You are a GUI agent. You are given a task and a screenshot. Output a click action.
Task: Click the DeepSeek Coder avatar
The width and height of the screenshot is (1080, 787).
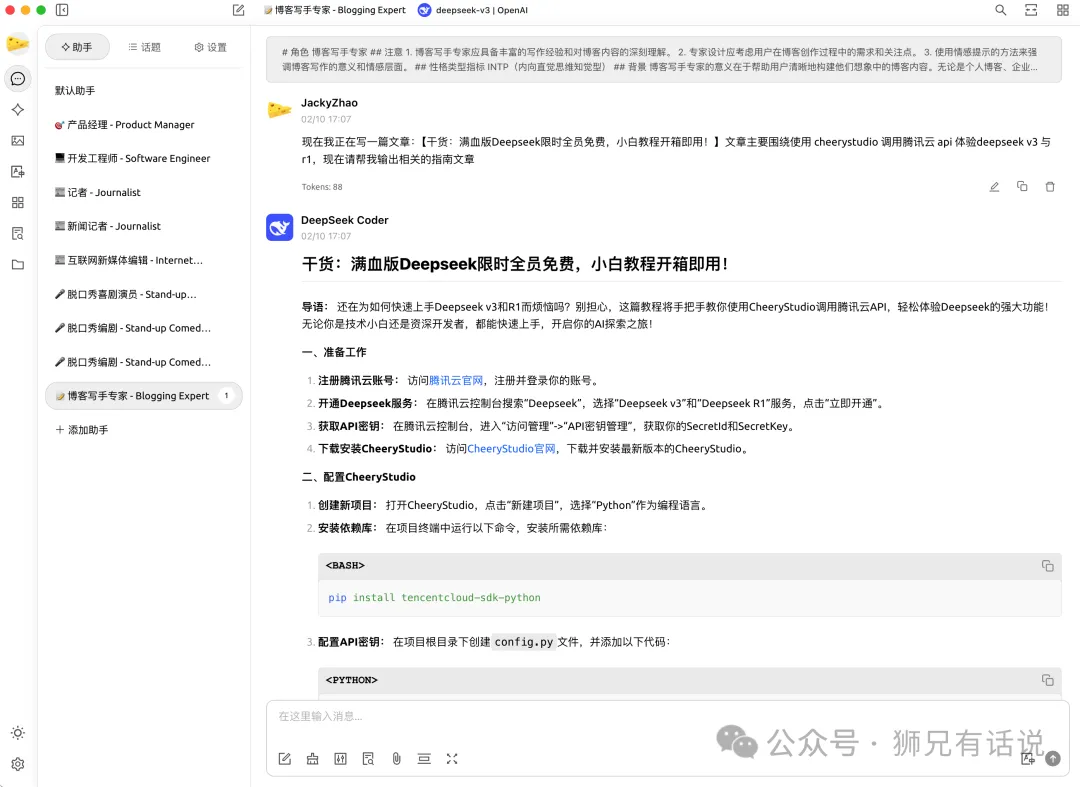280,227
